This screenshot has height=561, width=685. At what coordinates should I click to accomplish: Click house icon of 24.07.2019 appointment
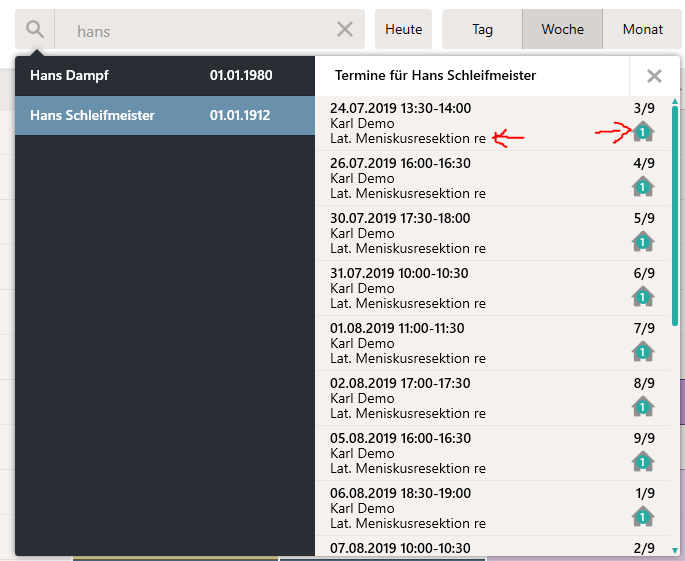click(x=643, y=132)
